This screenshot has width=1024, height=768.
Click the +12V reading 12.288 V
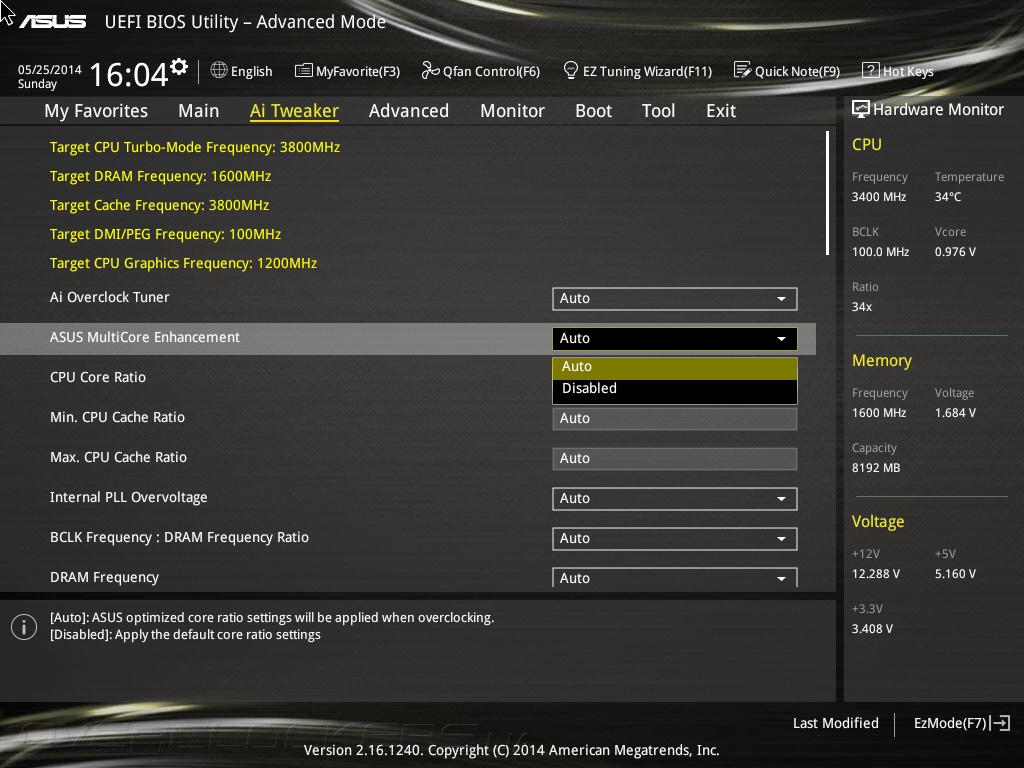click(876, 574)
